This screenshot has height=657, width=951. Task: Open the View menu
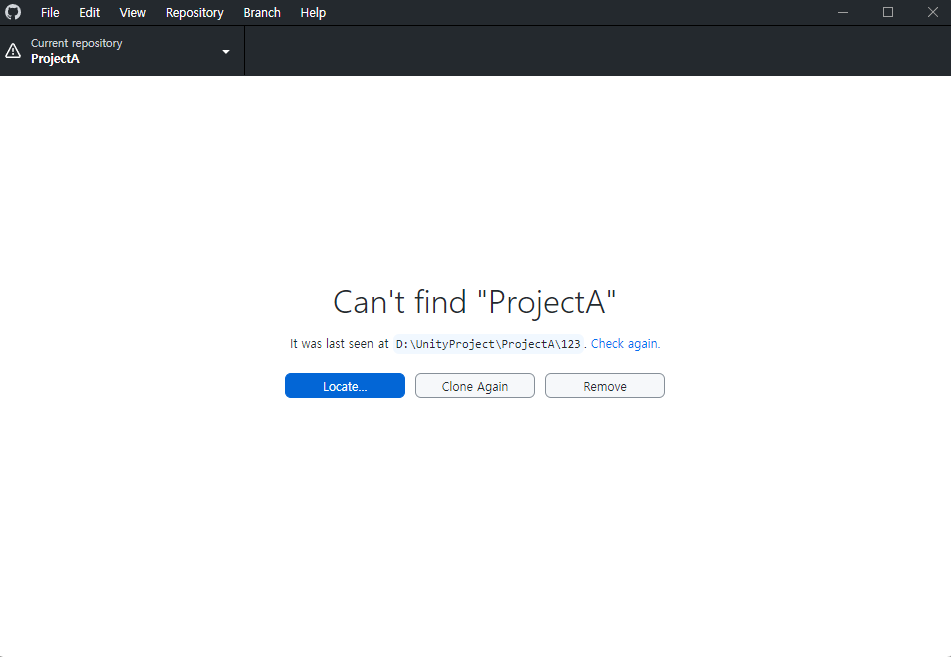[x=132, y=12]
